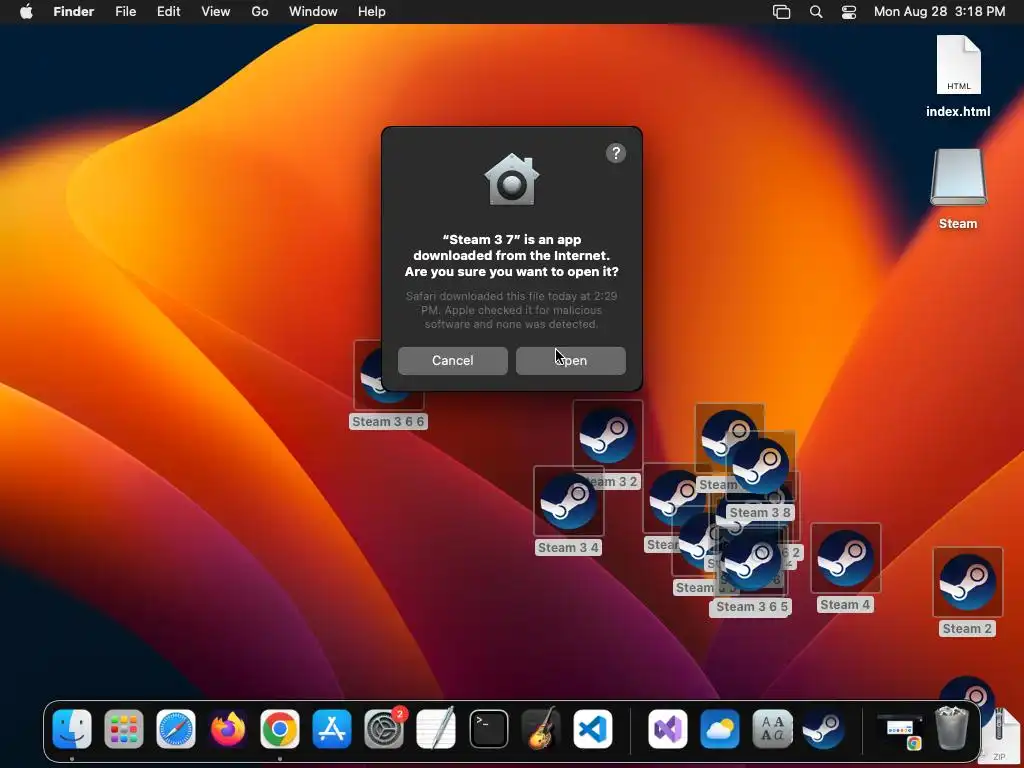
Task: Open Google Chrome from the Dock
Action: point(280,728)
